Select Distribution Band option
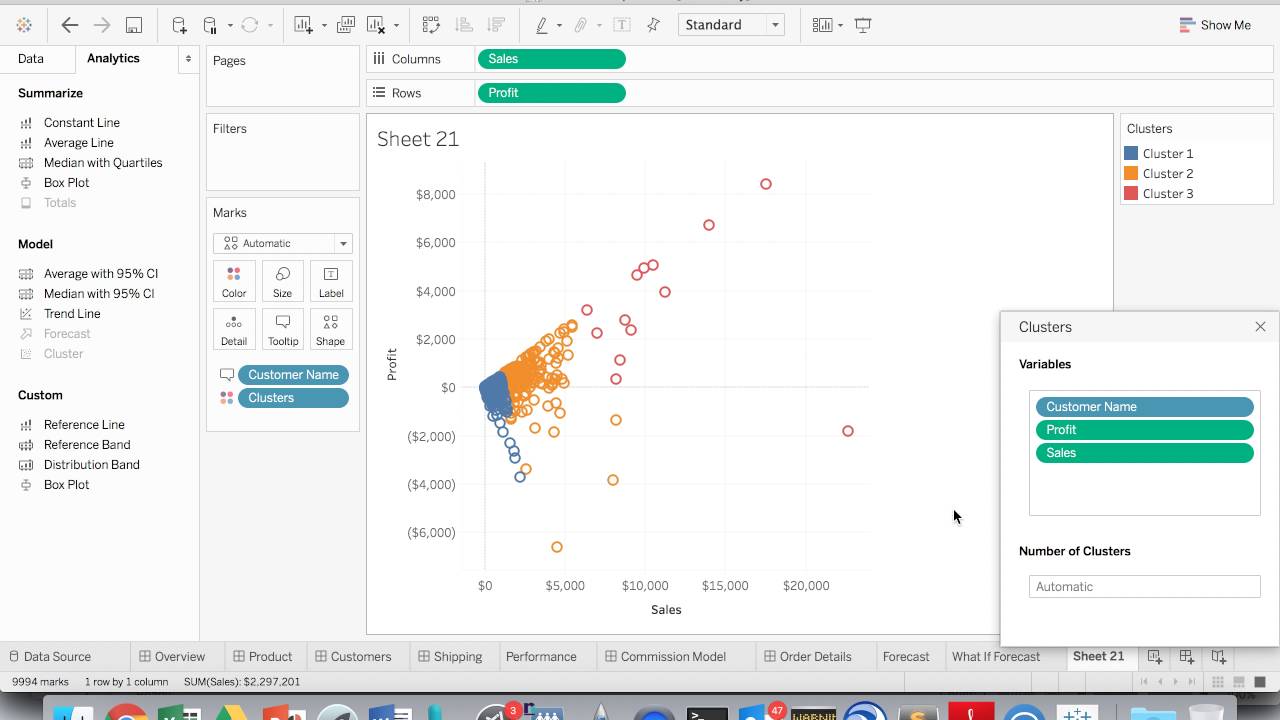Viewport: 1280px width, 720px height. pyautogui.click(x=92, y=465)
